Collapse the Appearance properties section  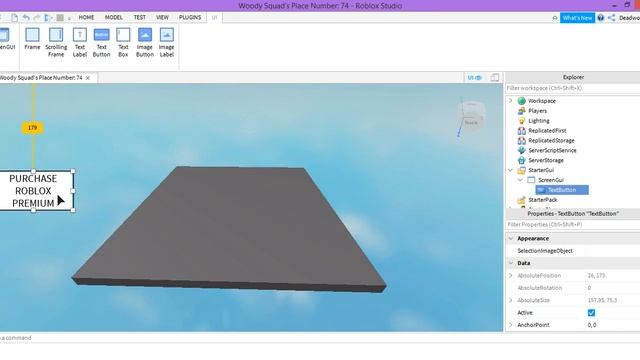tap(510, 238)
